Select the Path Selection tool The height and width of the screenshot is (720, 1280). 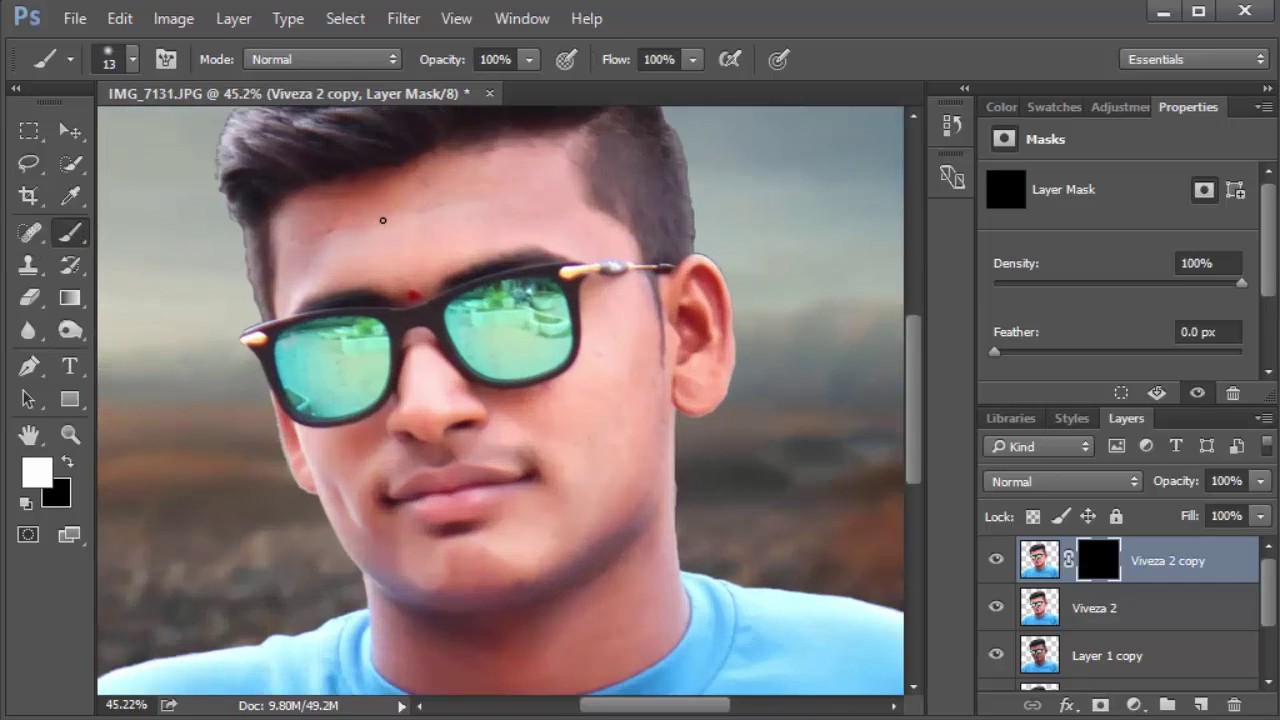coord(29,399)
